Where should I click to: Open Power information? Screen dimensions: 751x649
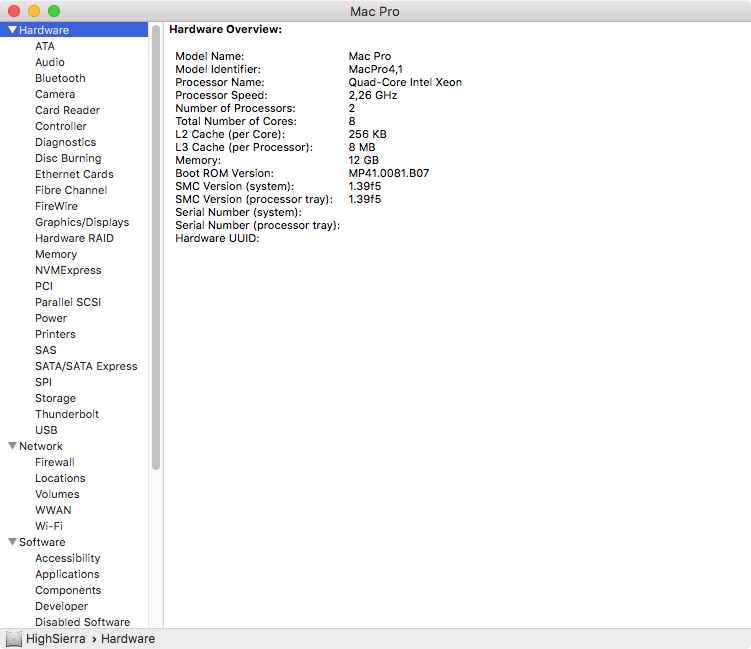pyautogui.click(x=51, y=318)
